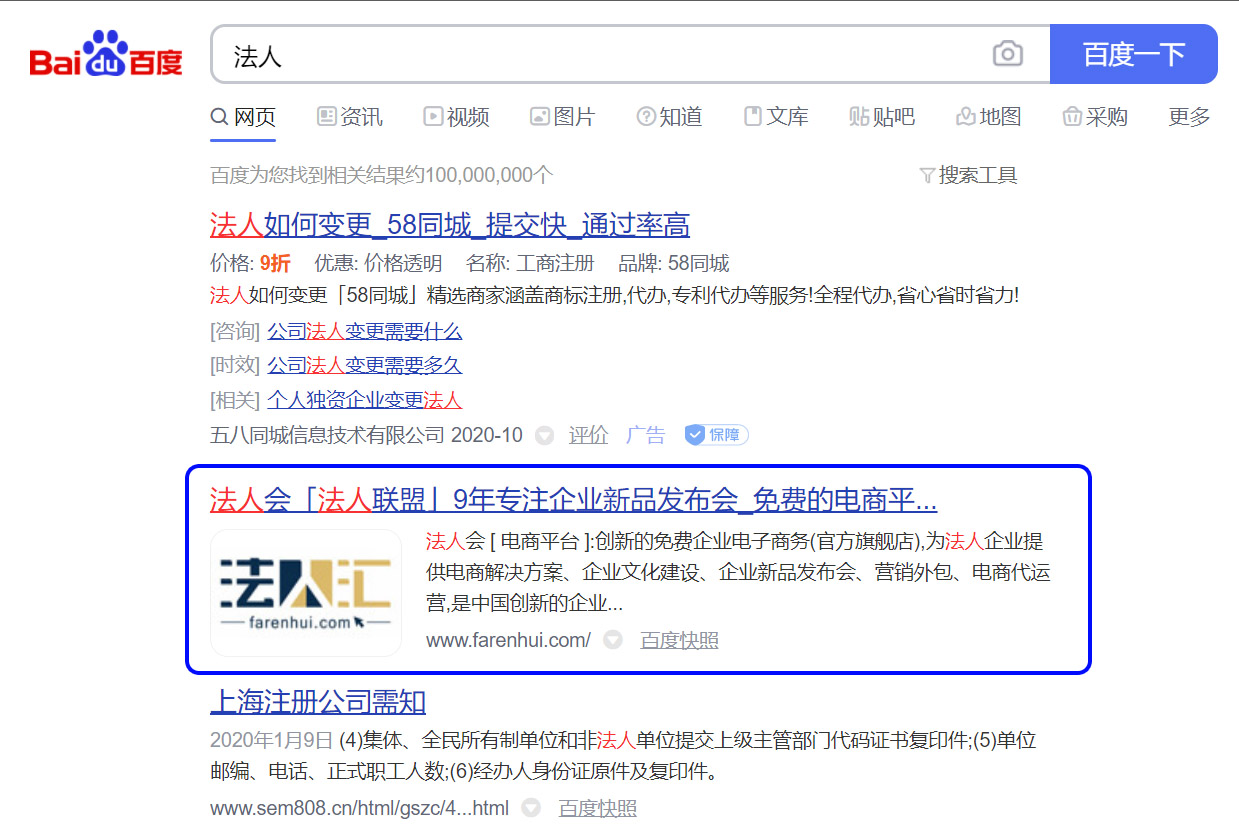Open result 法人会「法人联盟」9年专注企业新品发布会
Image resolution: width=1239 pixels, height=829 pixels.
point(573,499)
